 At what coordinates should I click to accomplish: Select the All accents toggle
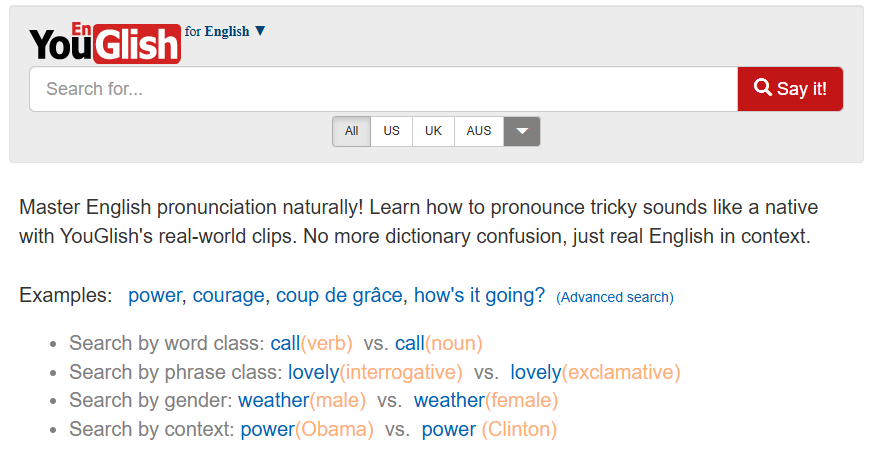click(x=351, y=131)
